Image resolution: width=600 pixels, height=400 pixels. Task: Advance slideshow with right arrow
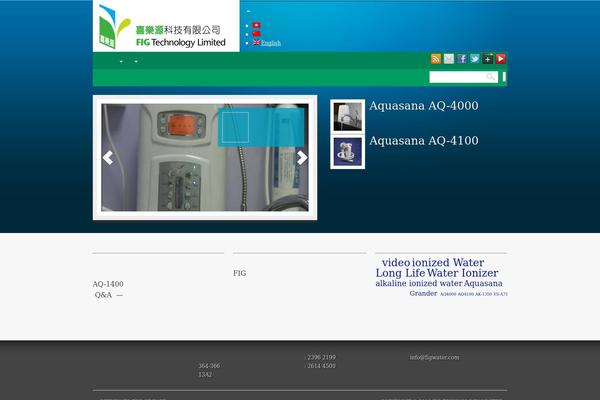point(302,157)
